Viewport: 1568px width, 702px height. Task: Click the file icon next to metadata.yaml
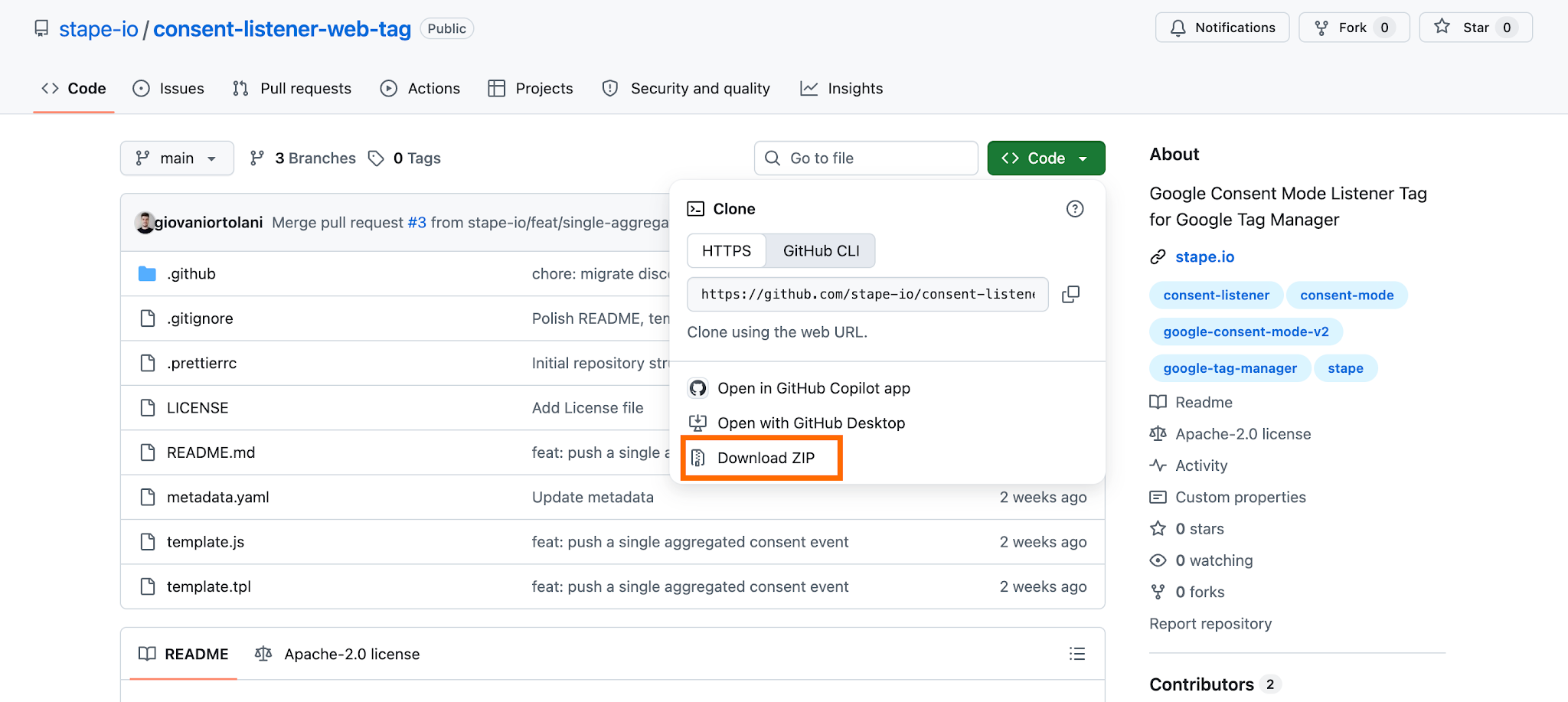tap(148, 498)
